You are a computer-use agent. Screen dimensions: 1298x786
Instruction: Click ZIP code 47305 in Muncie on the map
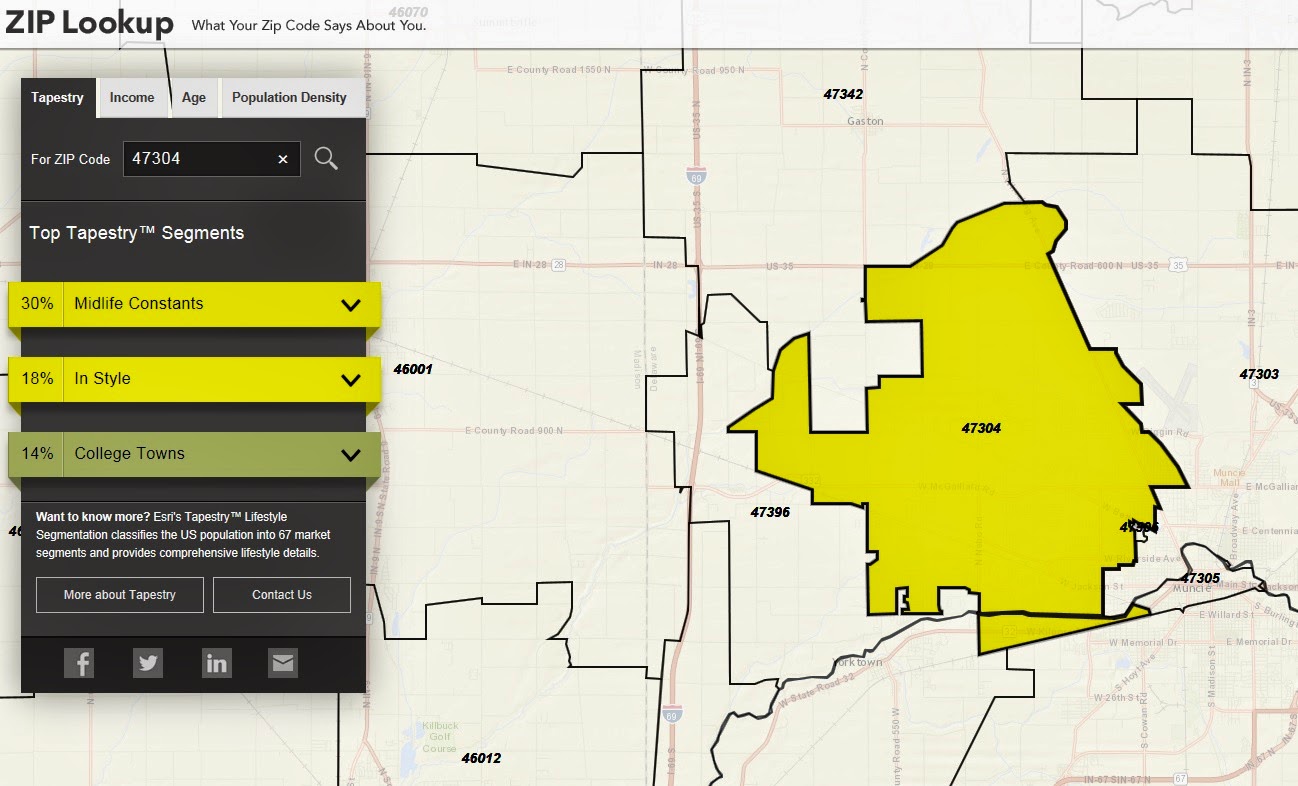[1203, 578]
